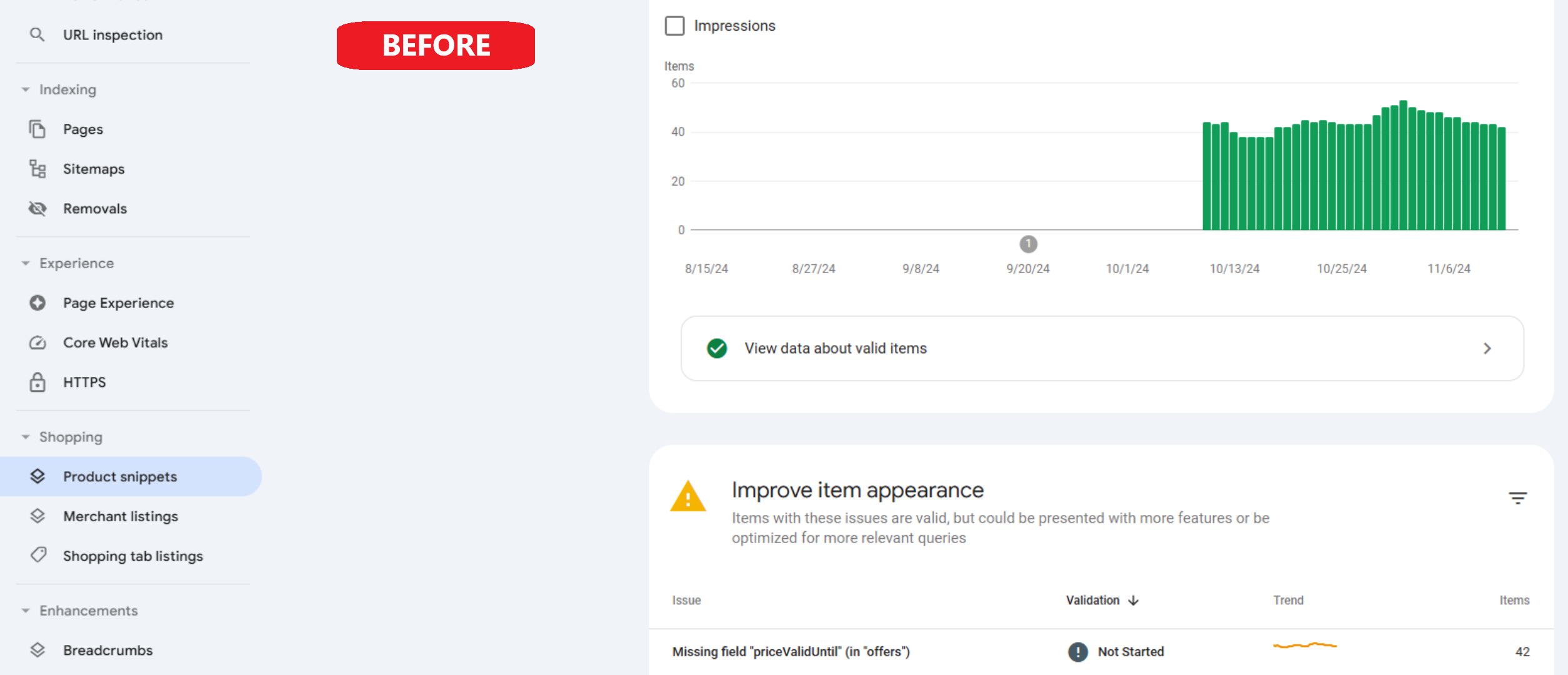Click the HTTPS padlock icon
The width and height of the screenshot is (1568, 675).
(37, 382)
